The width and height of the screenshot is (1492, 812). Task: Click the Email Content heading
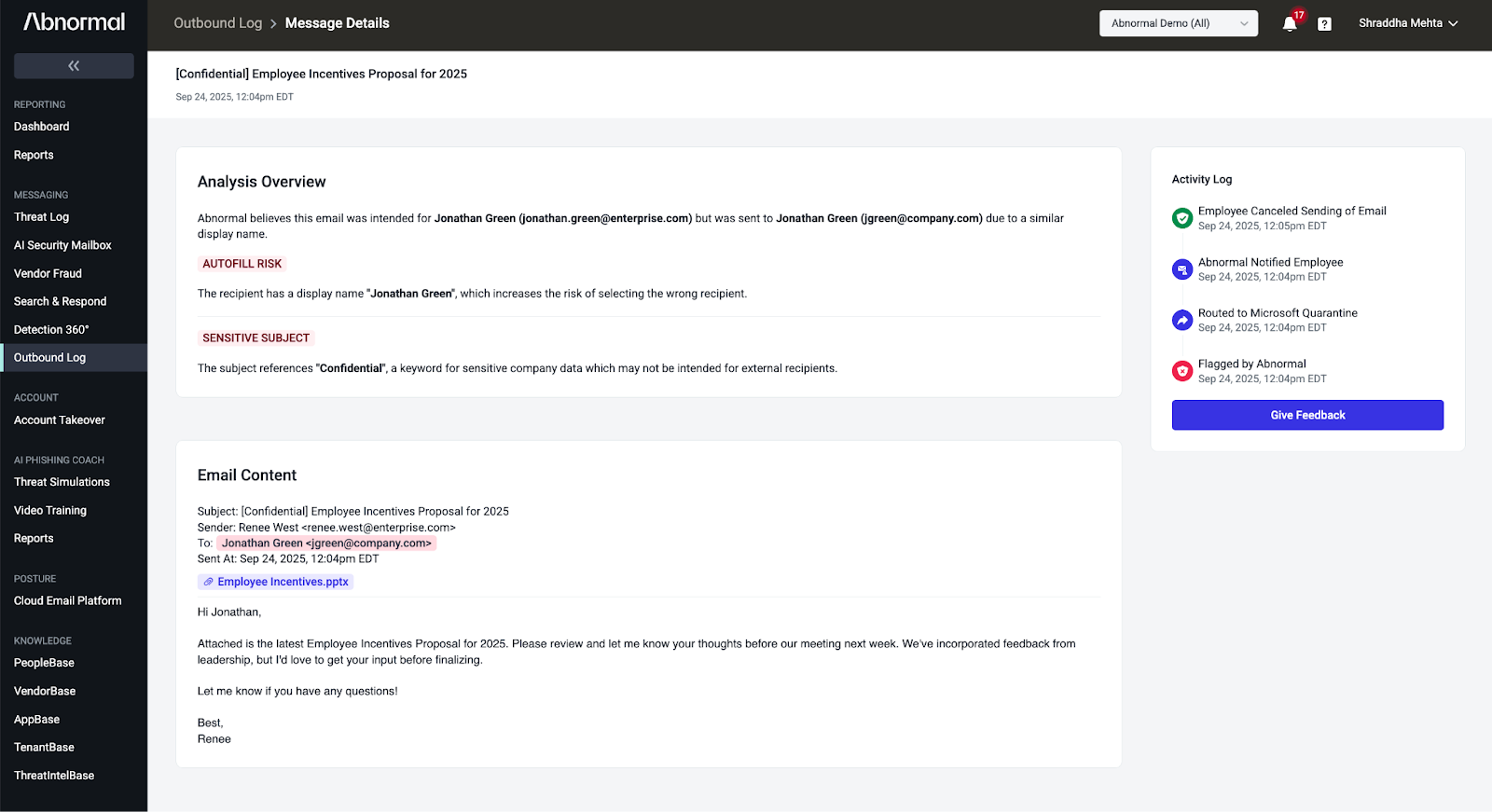pyautogui.click(x=247, y=475)
